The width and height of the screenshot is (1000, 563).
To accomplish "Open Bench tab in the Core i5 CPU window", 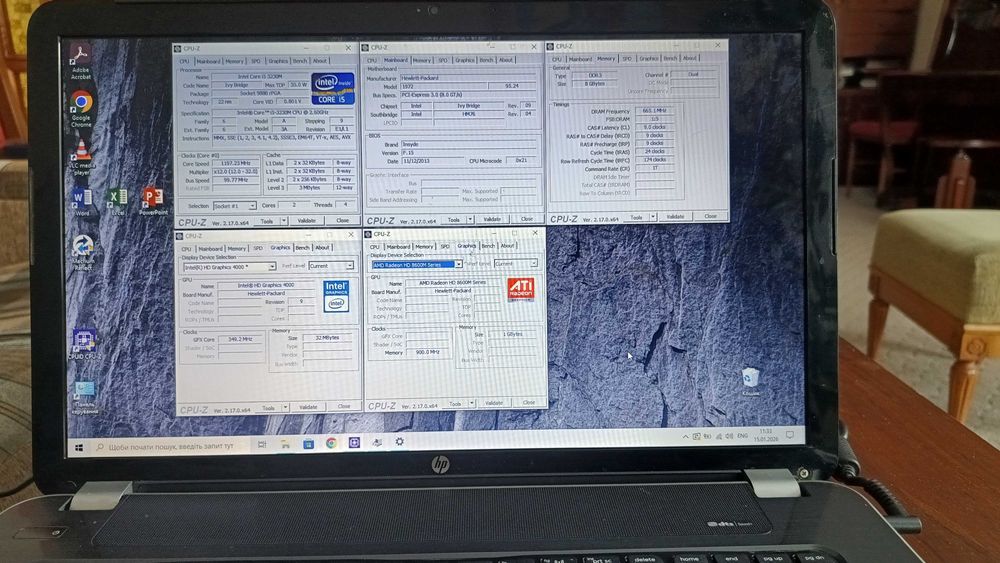I will click(300, 61).
